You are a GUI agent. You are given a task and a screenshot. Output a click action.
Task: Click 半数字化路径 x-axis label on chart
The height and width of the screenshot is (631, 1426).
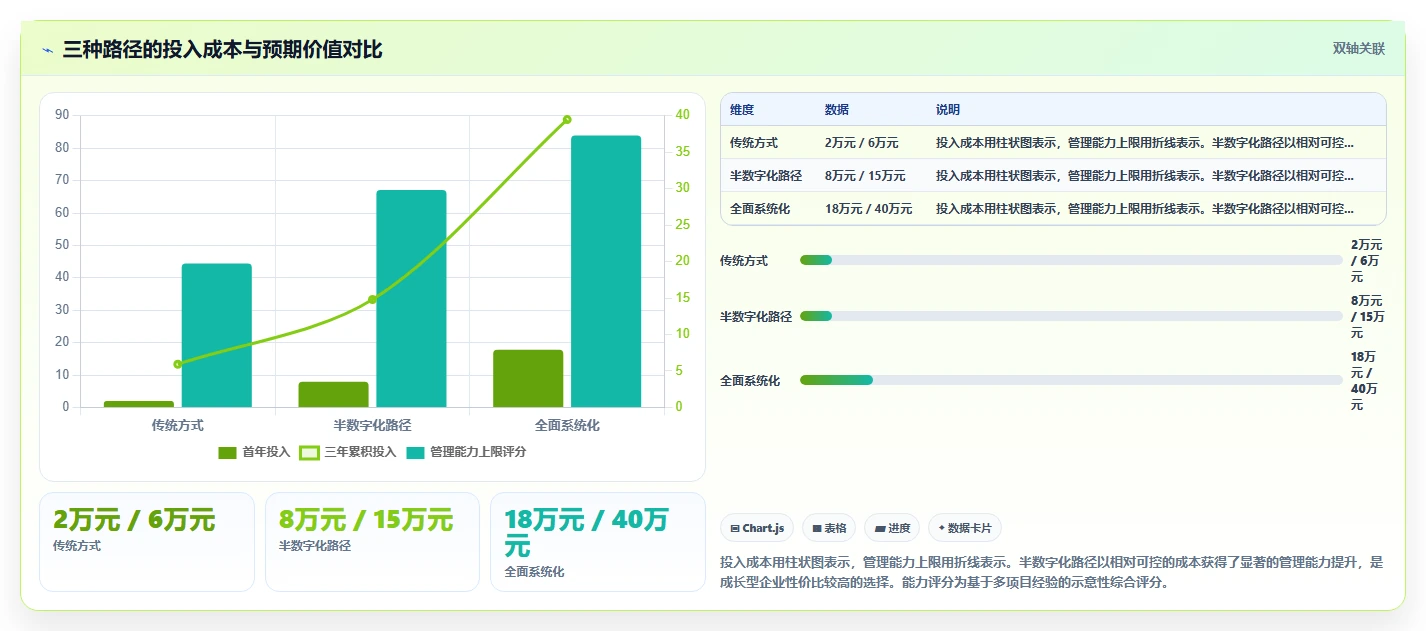click(x=372, y=425)
